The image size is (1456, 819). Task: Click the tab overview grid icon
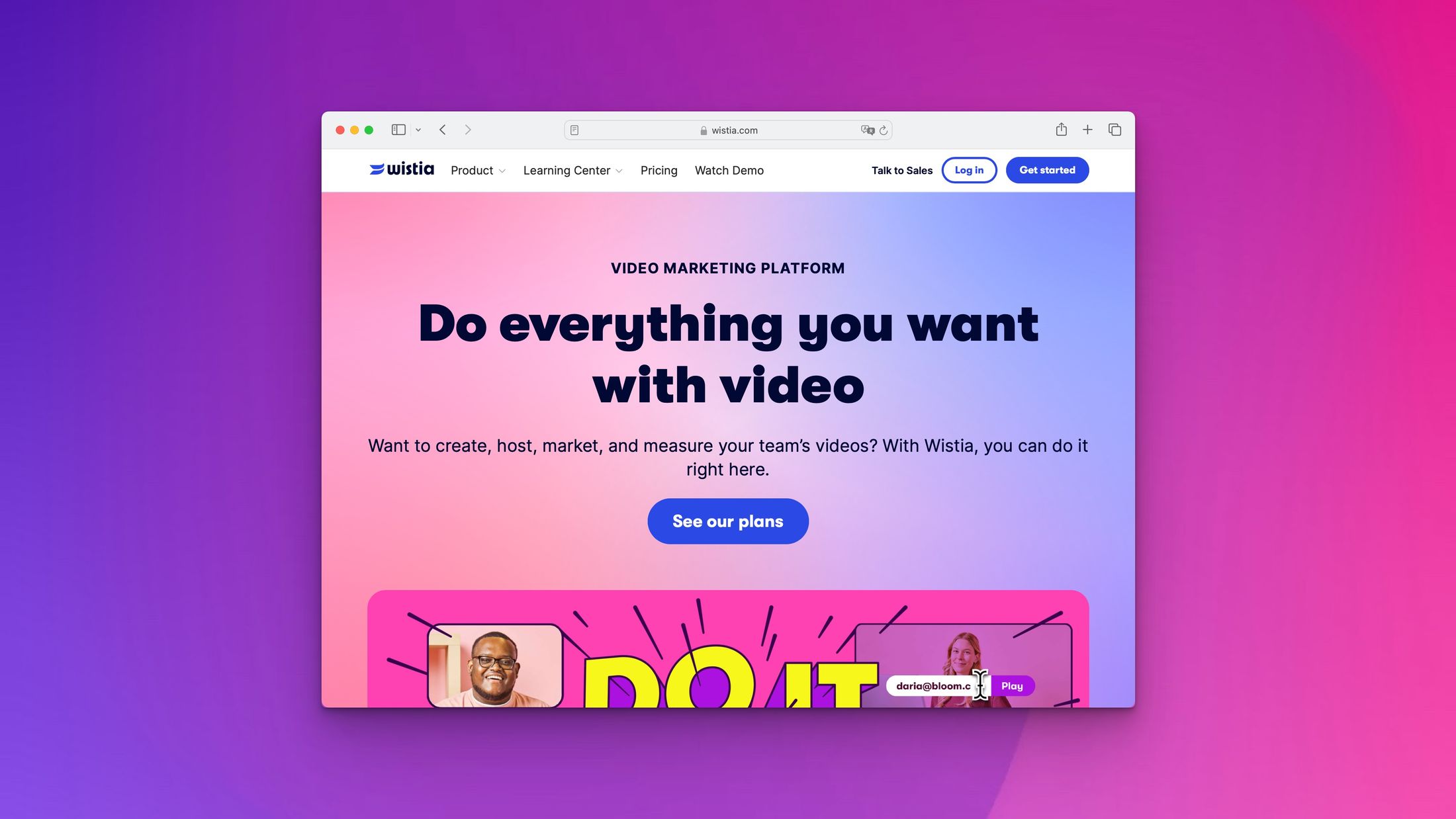point(1115,129)
